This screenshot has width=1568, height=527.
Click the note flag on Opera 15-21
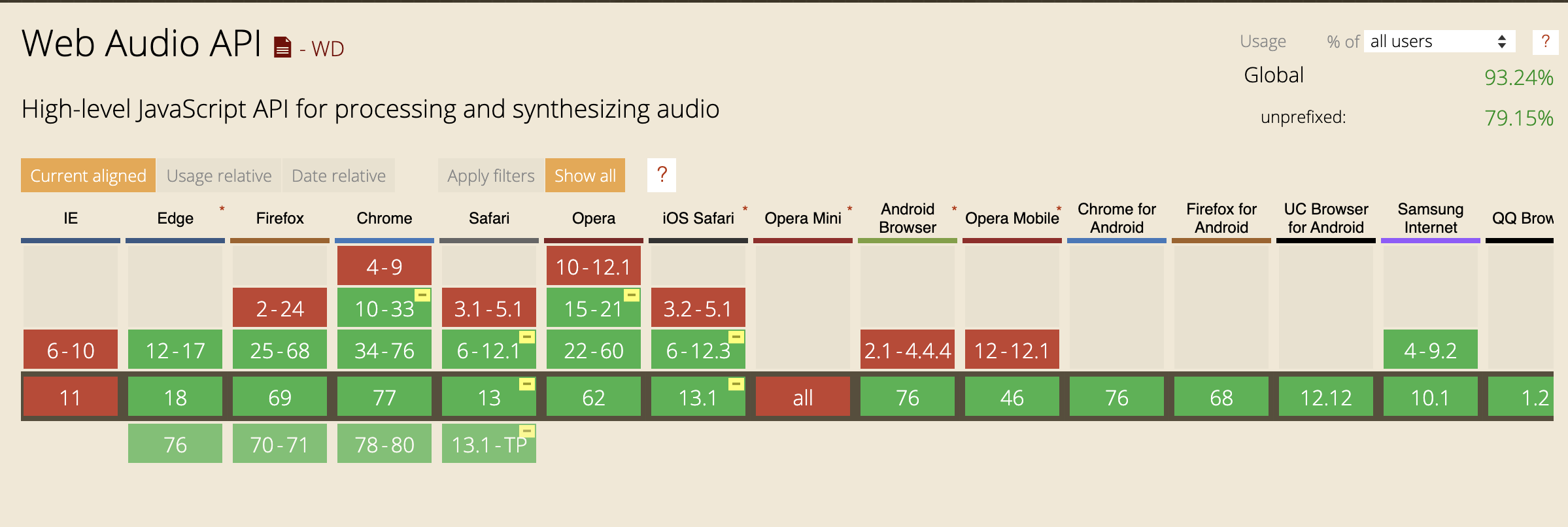[x=632, y=296]
